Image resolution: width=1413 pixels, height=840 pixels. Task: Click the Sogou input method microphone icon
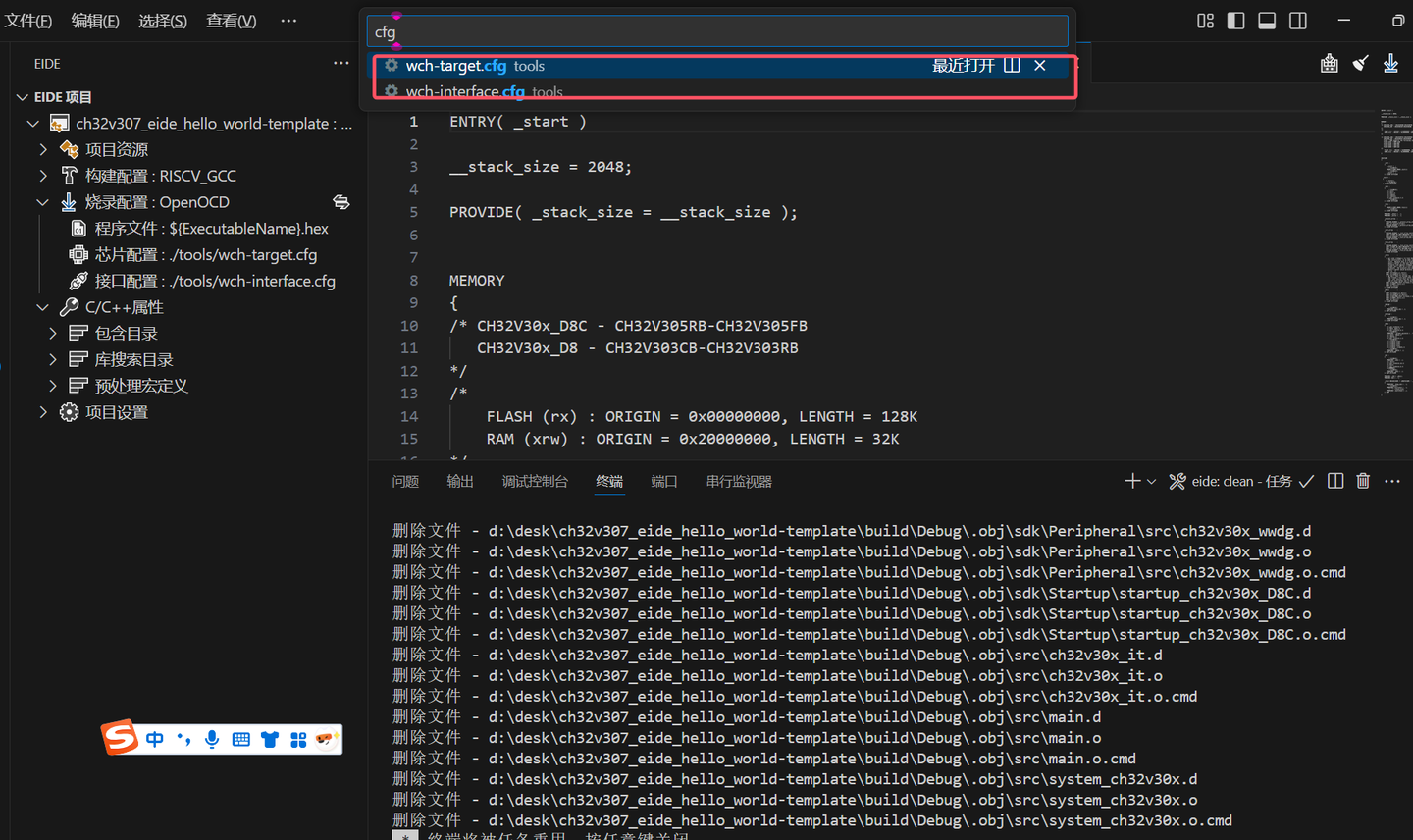[212, 739]
